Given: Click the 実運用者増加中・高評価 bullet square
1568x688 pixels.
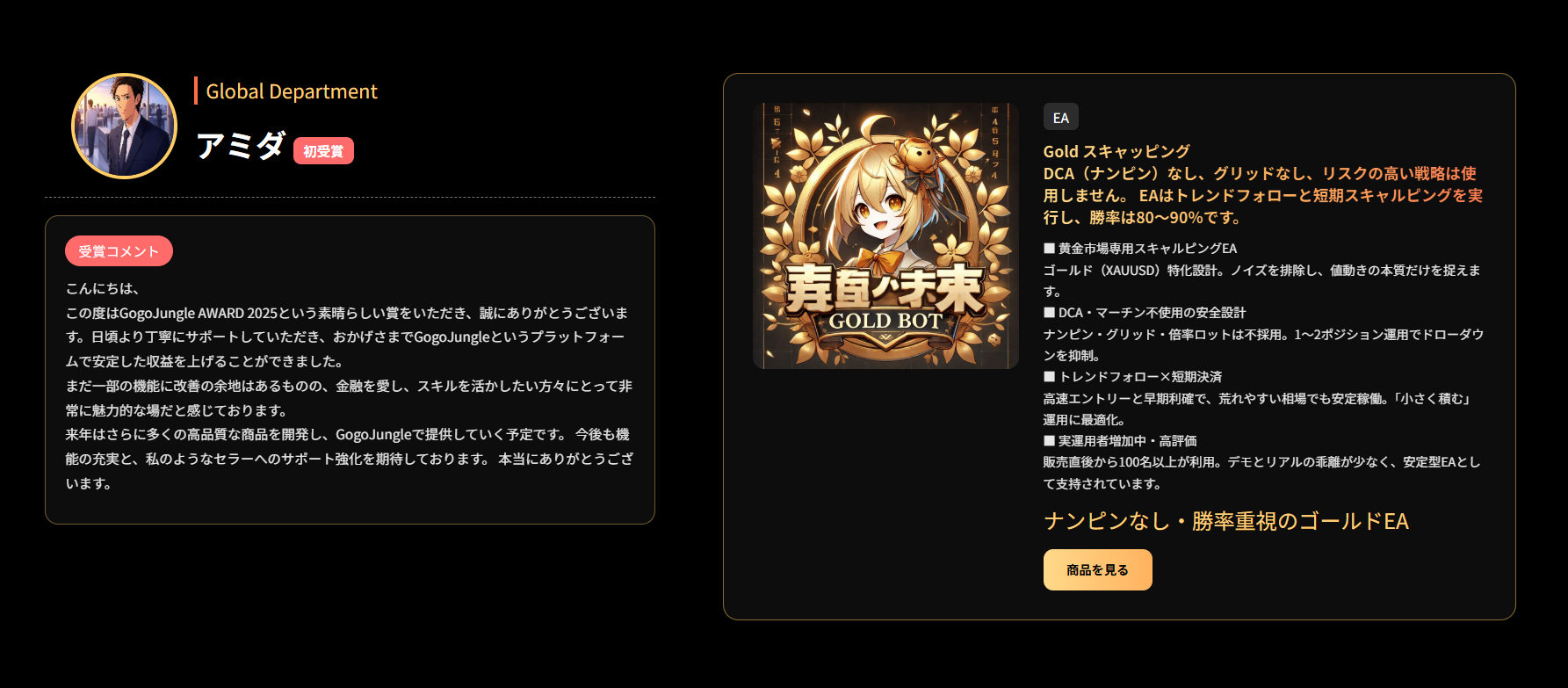Looking at the screenshot, I should (x=1049, y=440).
